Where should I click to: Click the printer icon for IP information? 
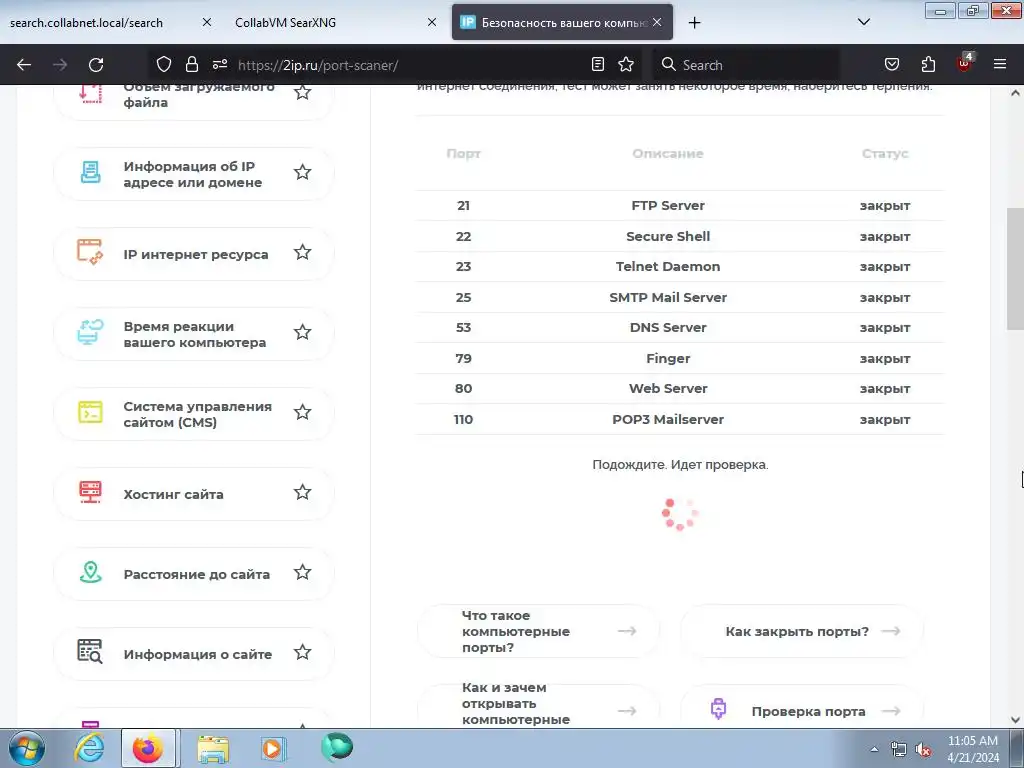tap(91, 172)
